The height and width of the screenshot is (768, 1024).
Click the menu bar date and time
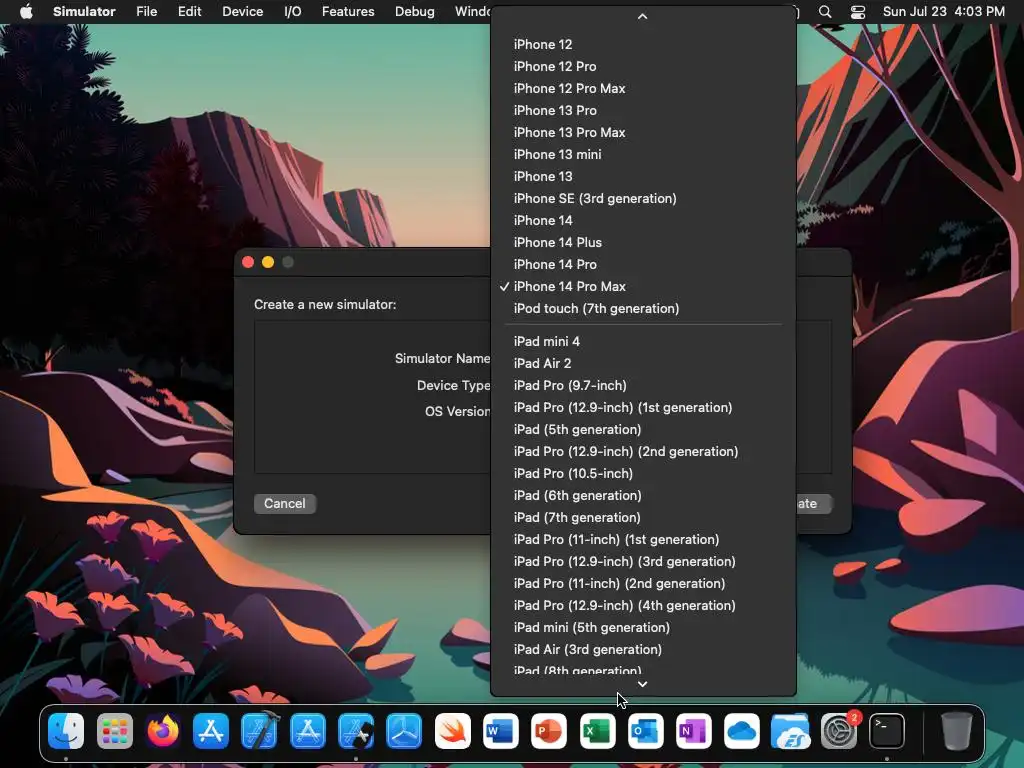pos(944,12)
